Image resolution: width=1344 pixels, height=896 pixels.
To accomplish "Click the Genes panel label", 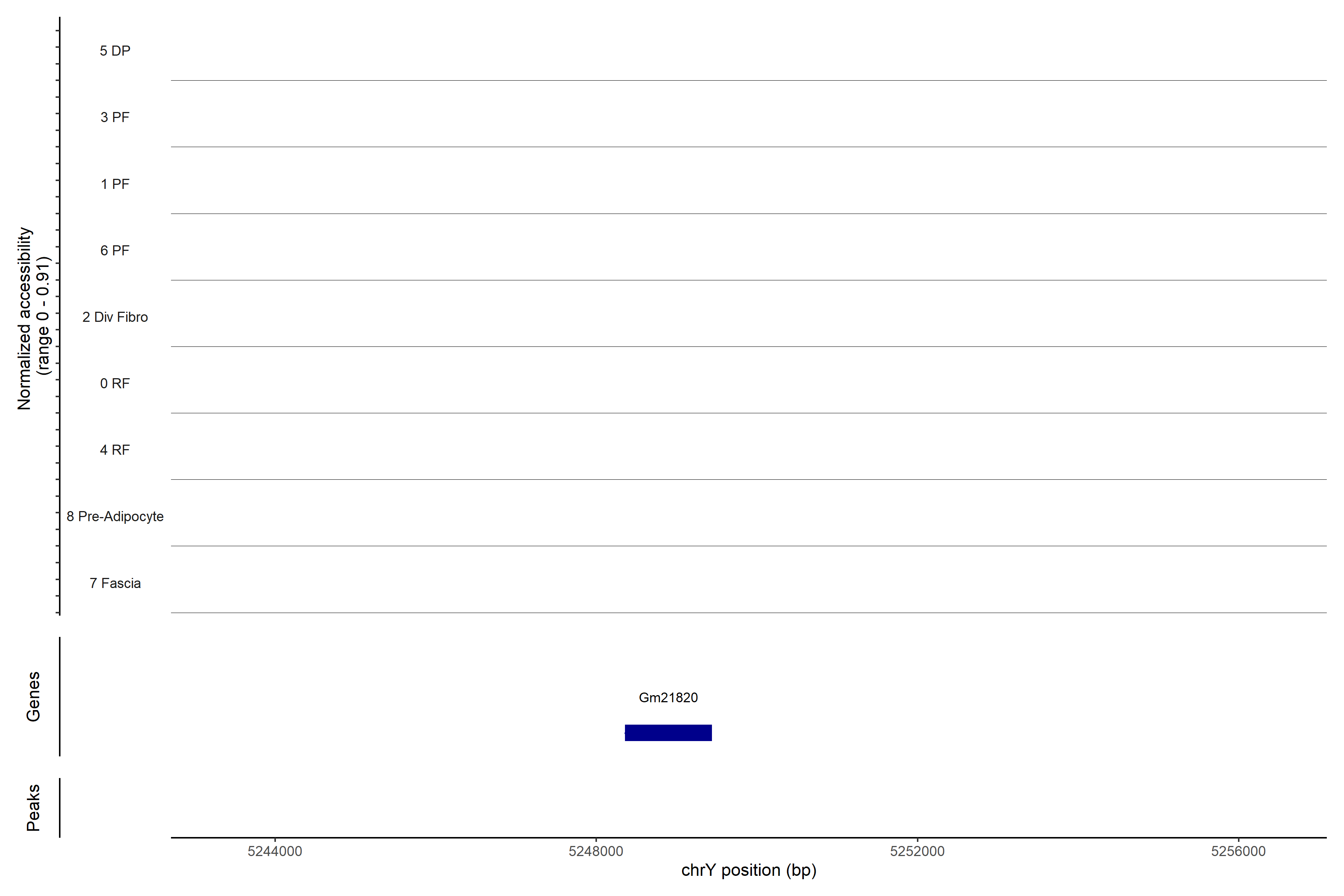I will (x=33, y=697).
